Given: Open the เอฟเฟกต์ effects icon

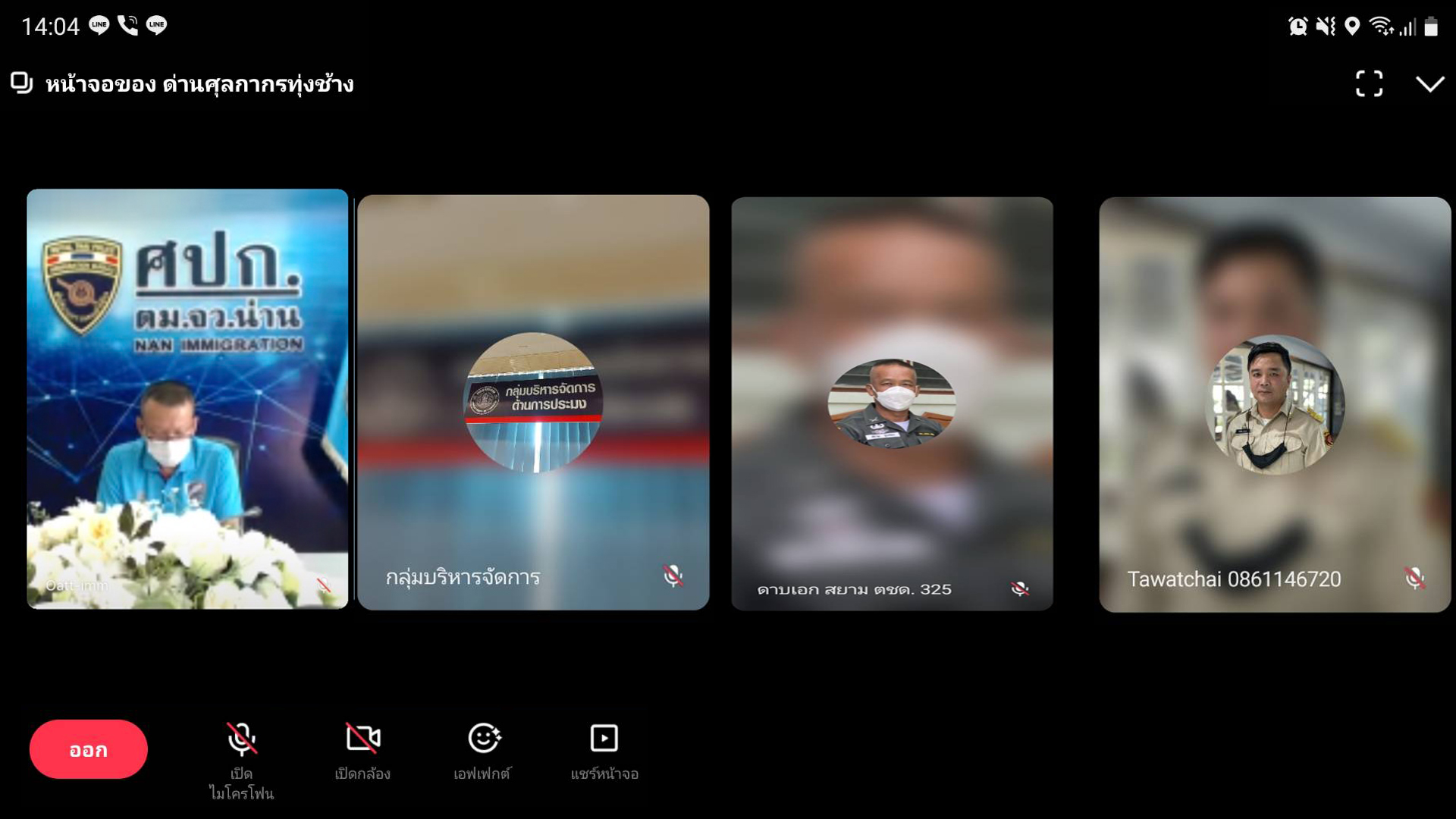Looking at the screenshot, I should [x=483, y=739].
